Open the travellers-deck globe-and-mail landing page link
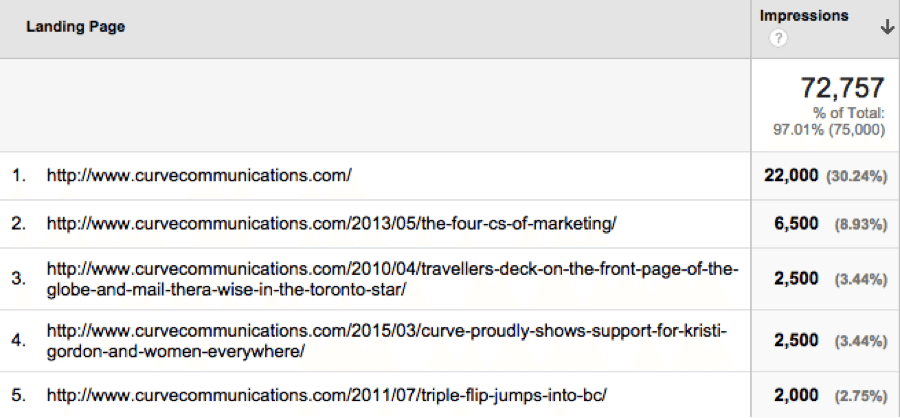This screenshot has width=900, height=418. click(x=393, y=279)
